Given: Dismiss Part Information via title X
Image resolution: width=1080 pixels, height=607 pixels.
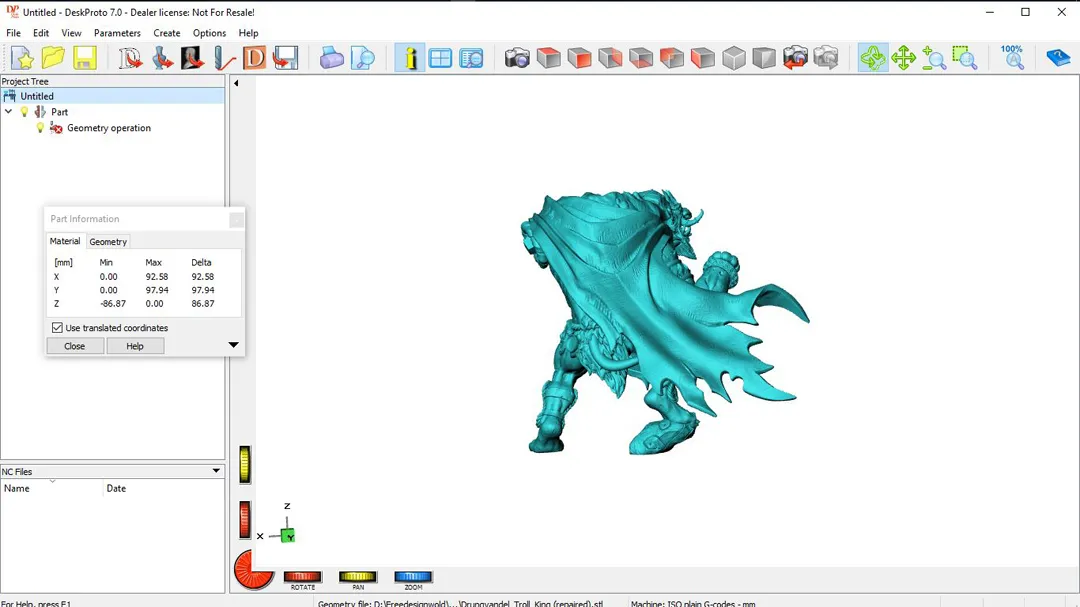Looking at the screenshot, I should pyautogui.click(x=236, y=220).
